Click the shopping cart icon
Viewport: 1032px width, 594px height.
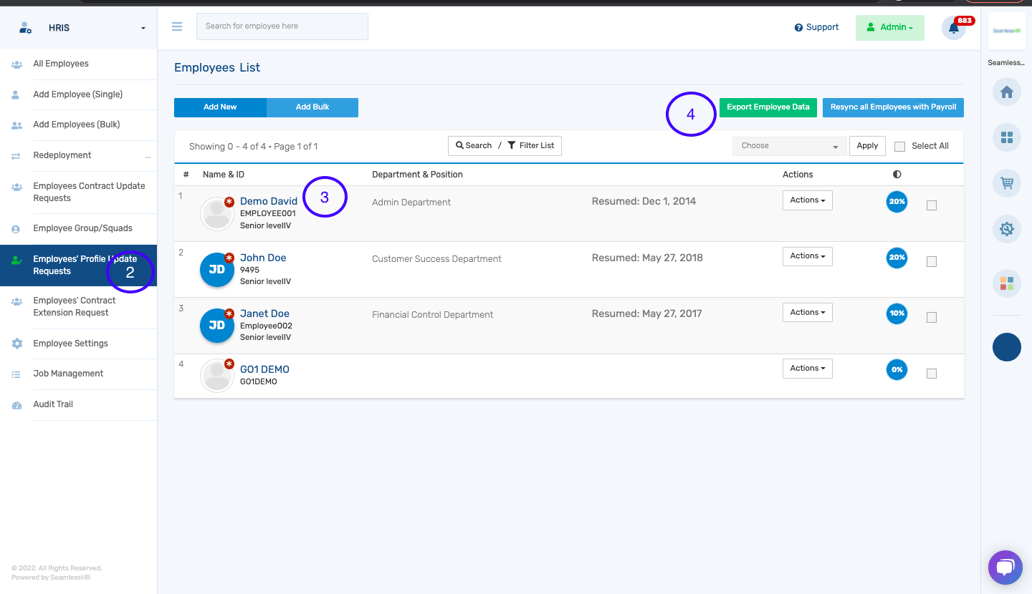[1006, 183]
